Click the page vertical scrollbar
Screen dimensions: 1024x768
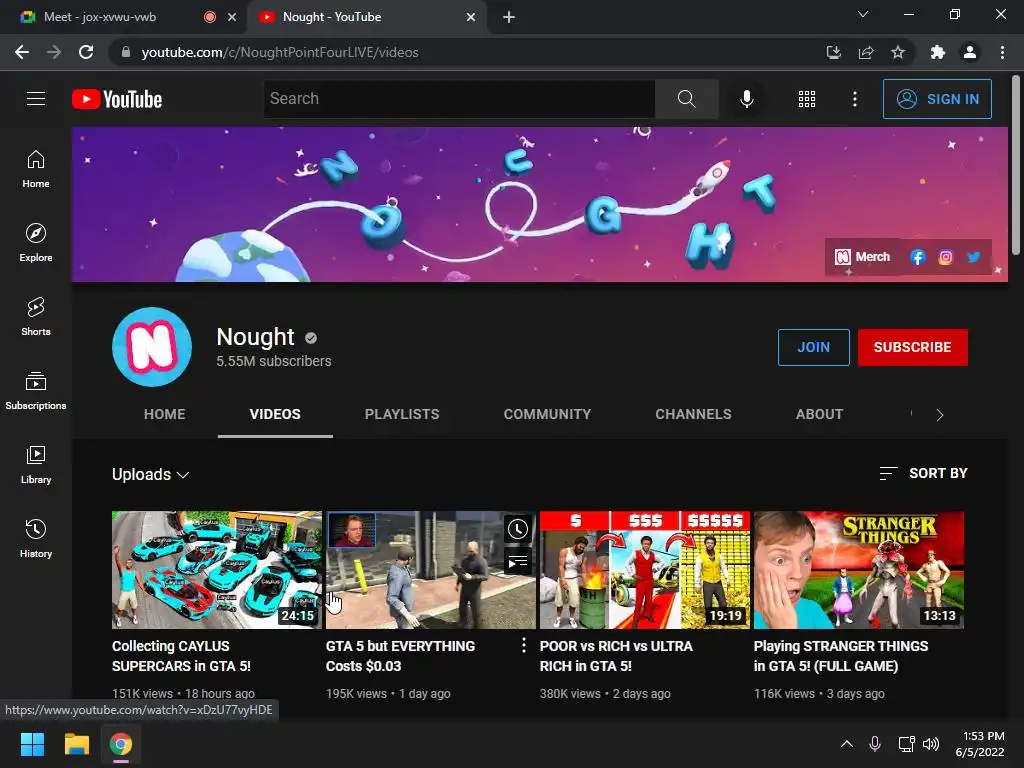pos(1016,164)
